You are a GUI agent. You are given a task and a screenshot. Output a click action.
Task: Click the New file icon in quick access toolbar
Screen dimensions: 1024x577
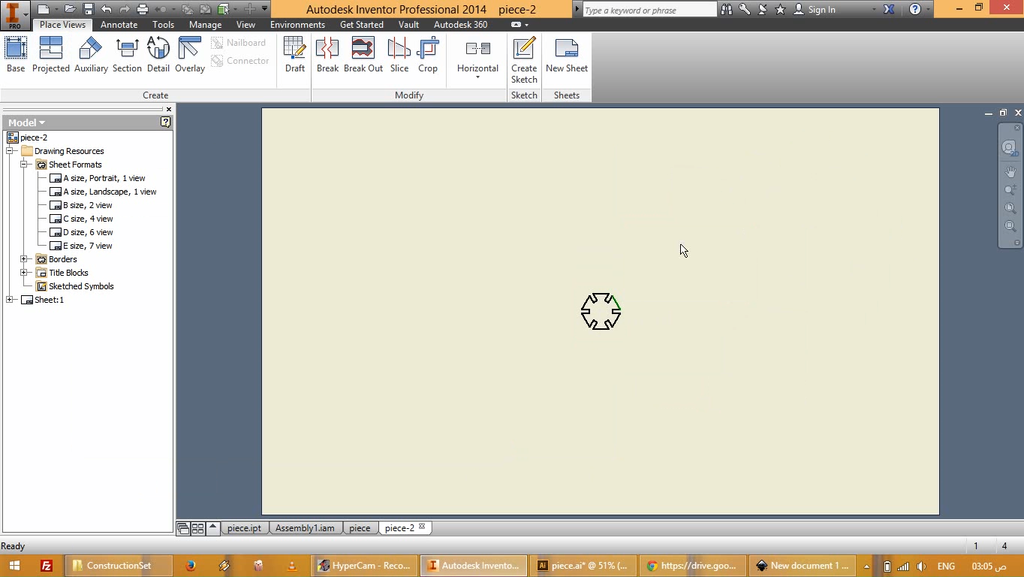click(43, 9)
